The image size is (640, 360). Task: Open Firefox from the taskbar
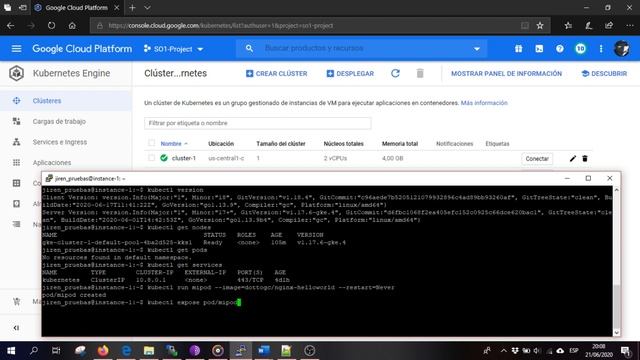click(103, 350)
